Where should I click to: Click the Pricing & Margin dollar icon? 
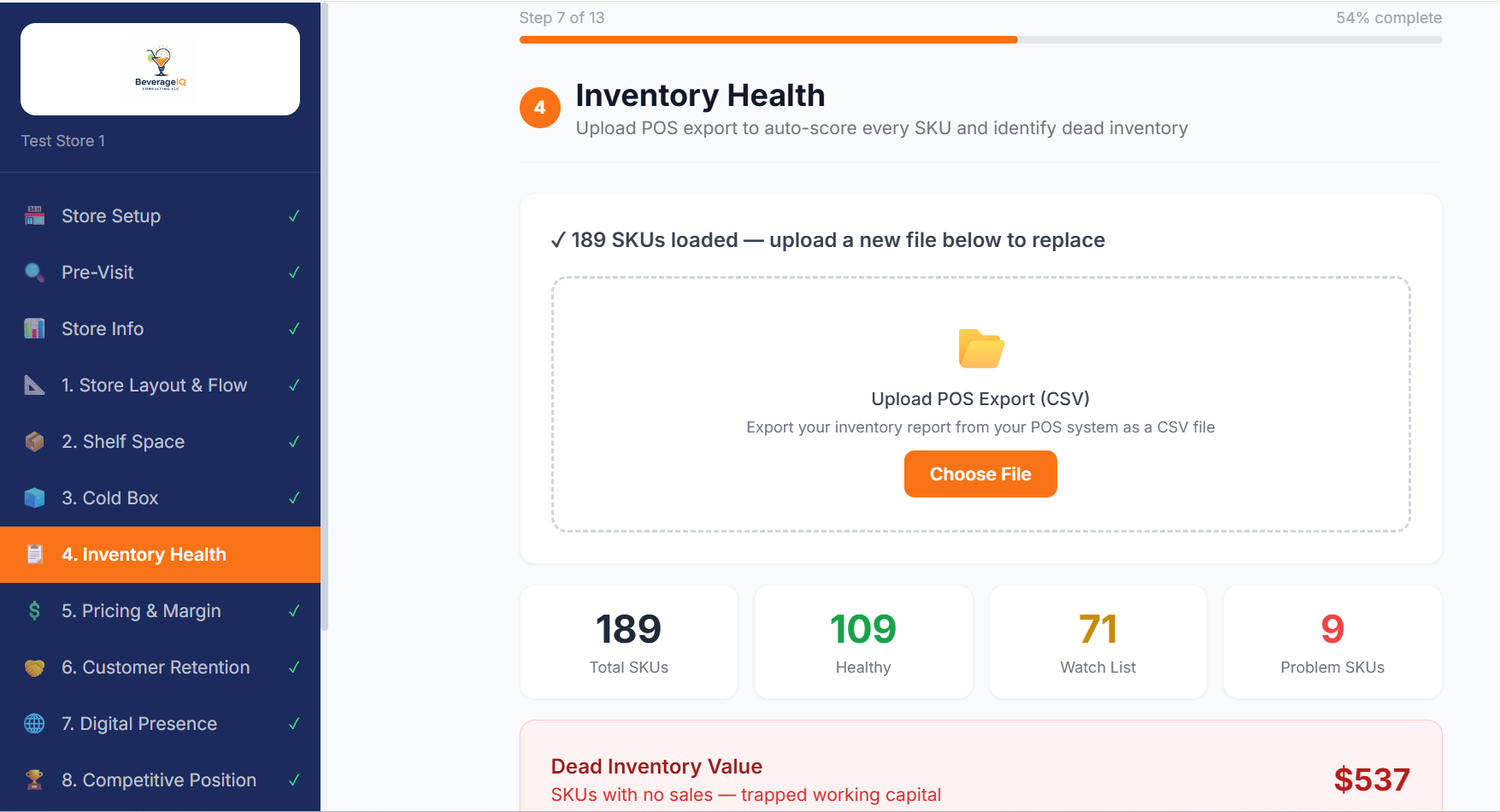point(34,610)
